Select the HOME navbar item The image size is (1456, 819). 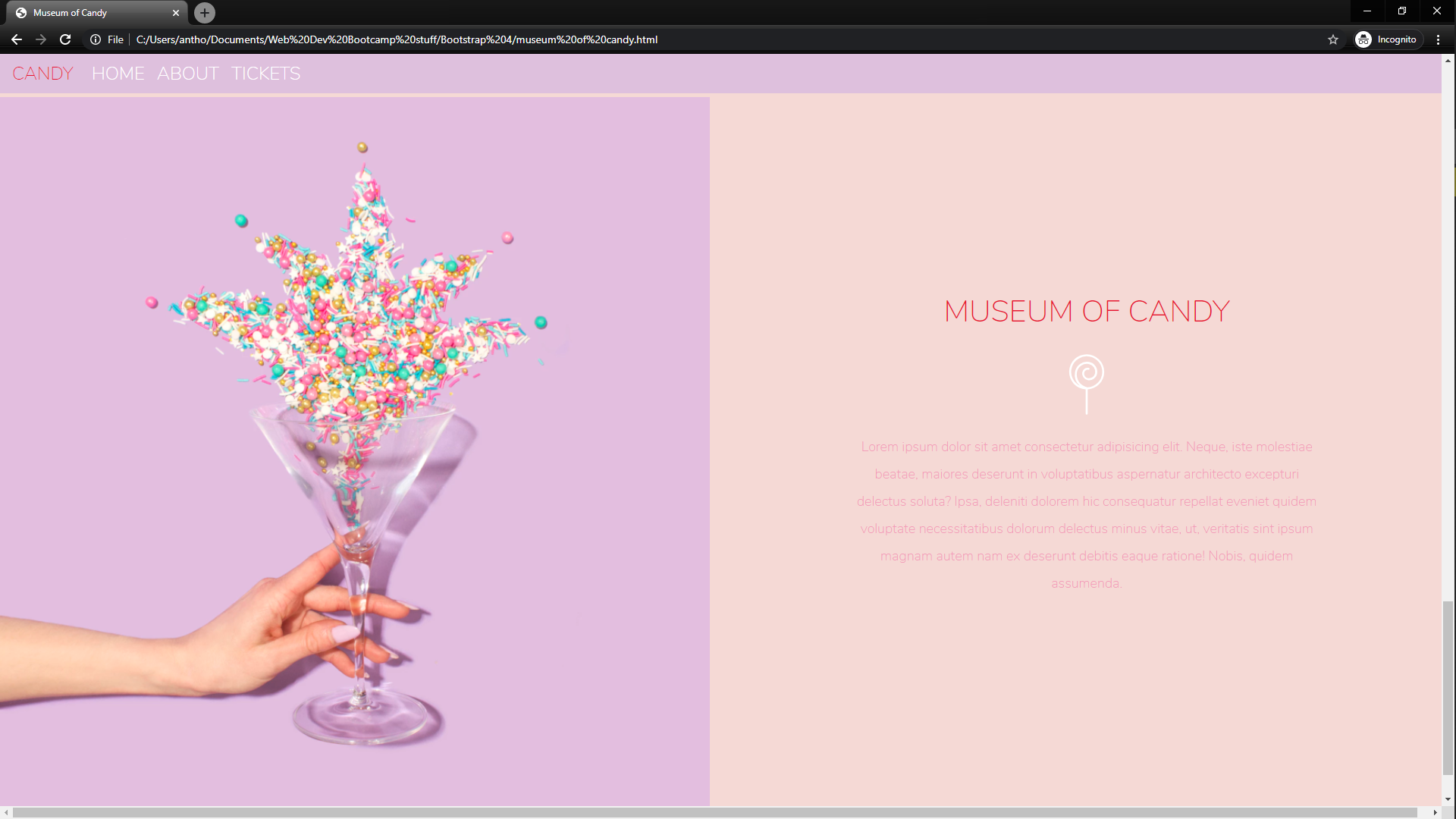pyautogui.click(x=118, y=73)
